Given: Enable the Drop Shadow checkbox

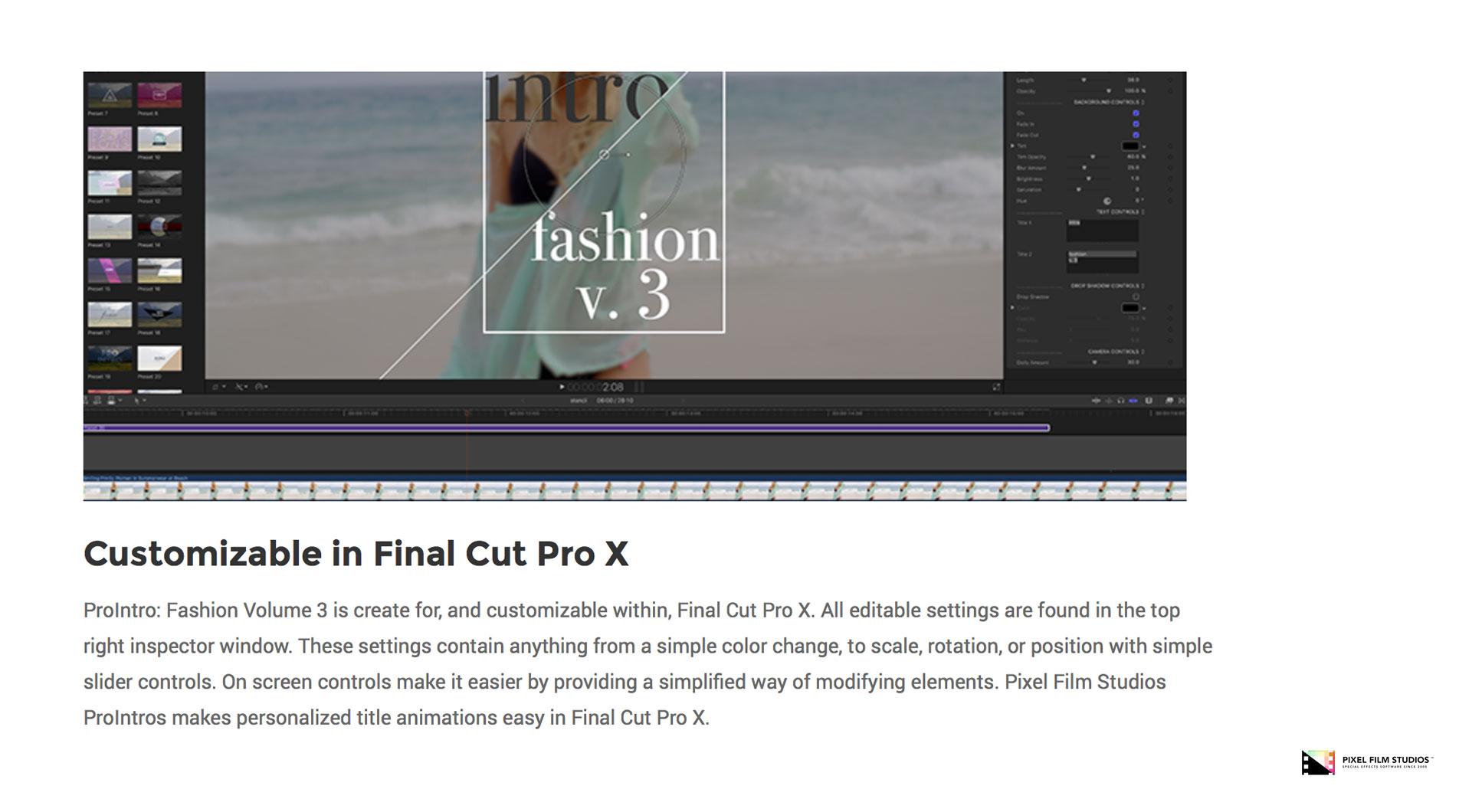Looking at the screenshot, I should [x=1136, y=296].
